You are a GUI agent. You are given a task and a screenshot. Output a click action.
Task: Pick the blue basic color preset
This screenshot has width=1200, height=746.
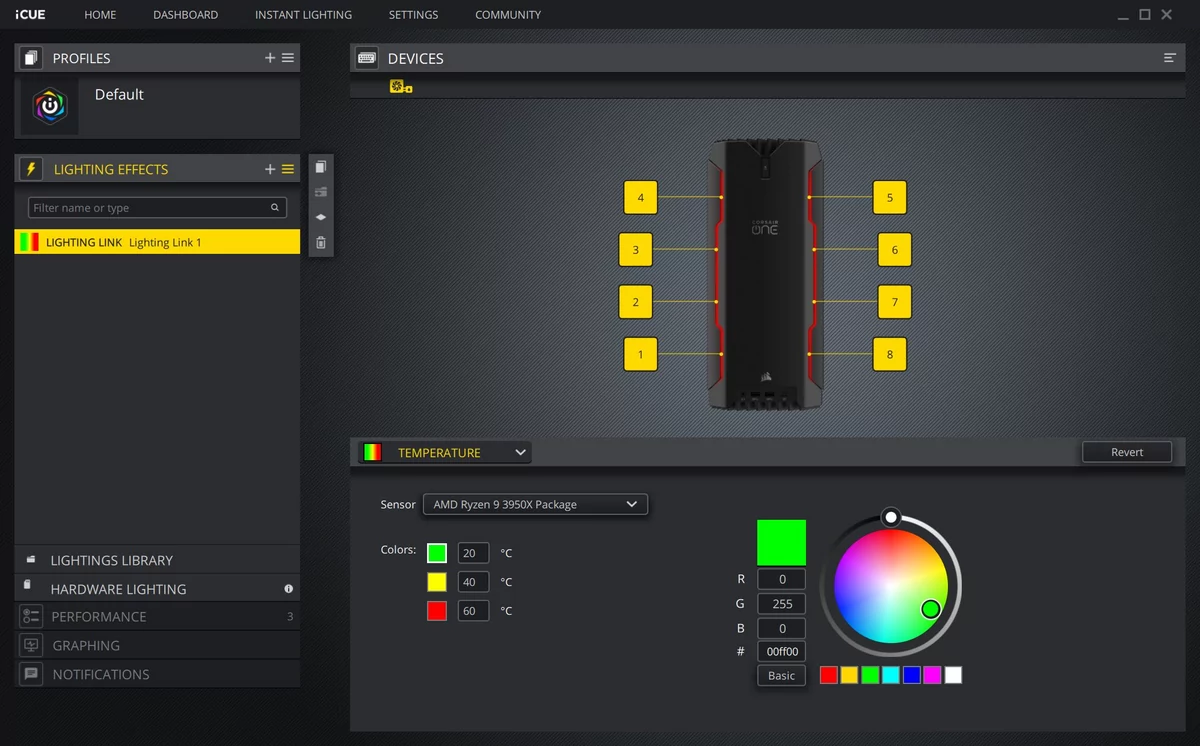912,675
